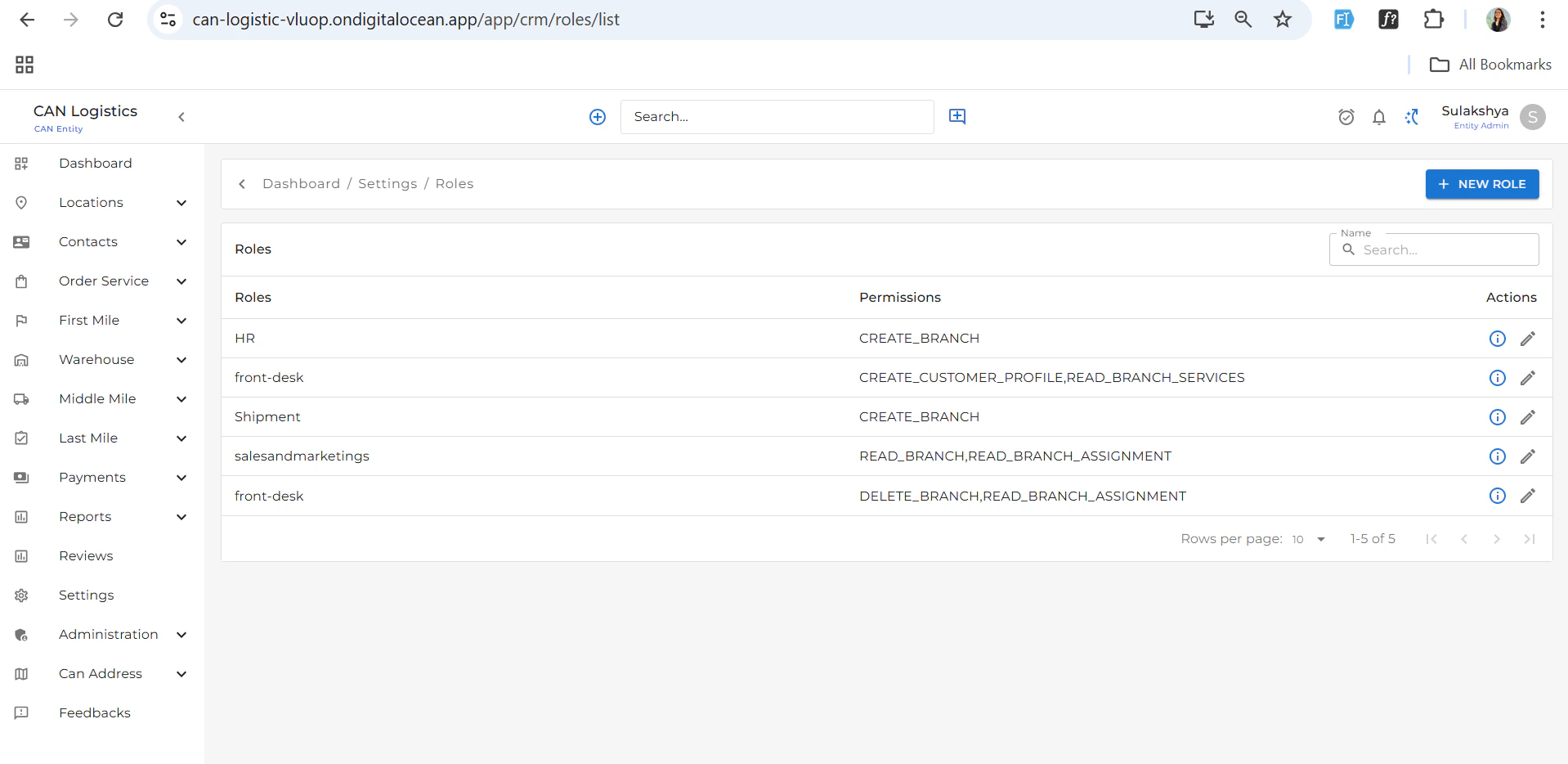Reload the page with refresh icon
Viewport: 1568px width, 764px height.
[115, 20]
